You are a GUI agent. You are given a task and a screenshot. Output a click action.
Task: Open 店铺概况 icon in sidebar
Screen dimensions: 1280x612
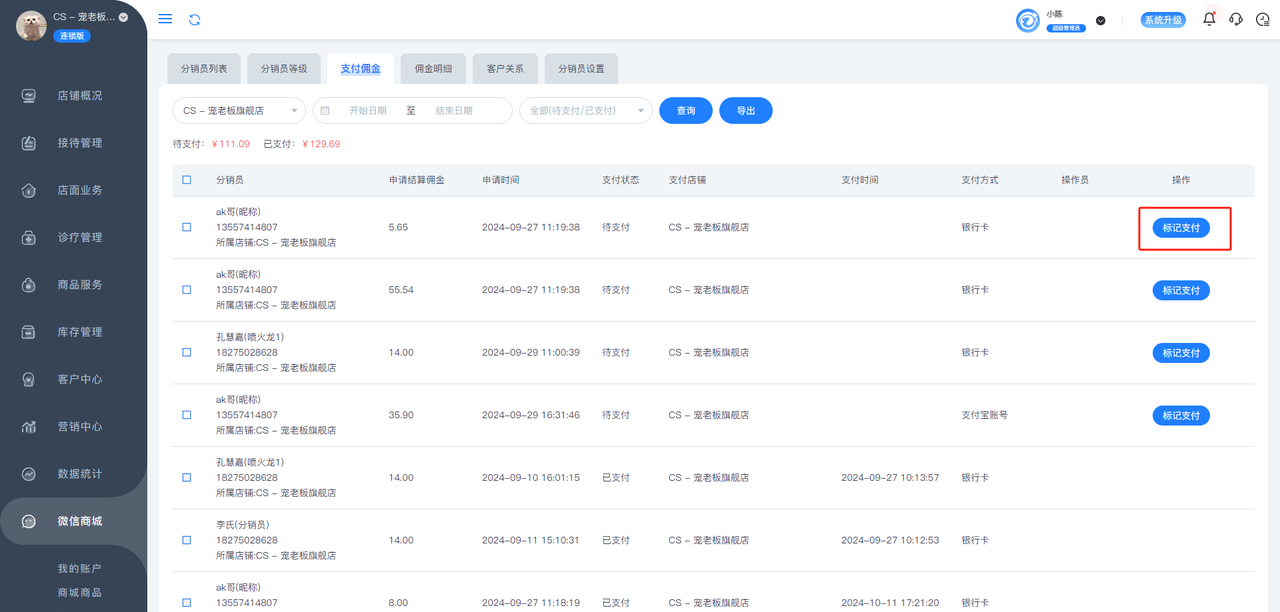(x=29, y=96)
